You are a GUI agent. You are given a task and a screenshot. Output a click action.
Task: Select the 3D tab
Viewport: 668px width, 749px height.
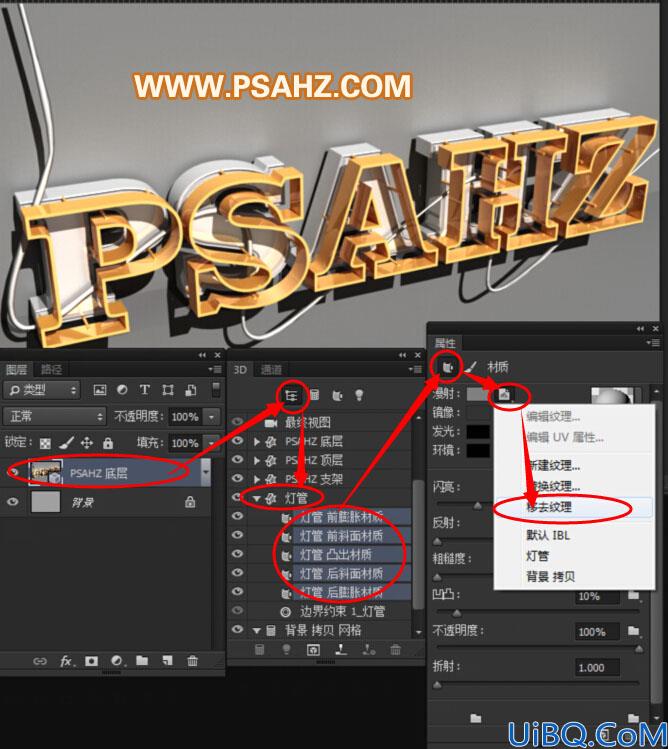[240, 370]
